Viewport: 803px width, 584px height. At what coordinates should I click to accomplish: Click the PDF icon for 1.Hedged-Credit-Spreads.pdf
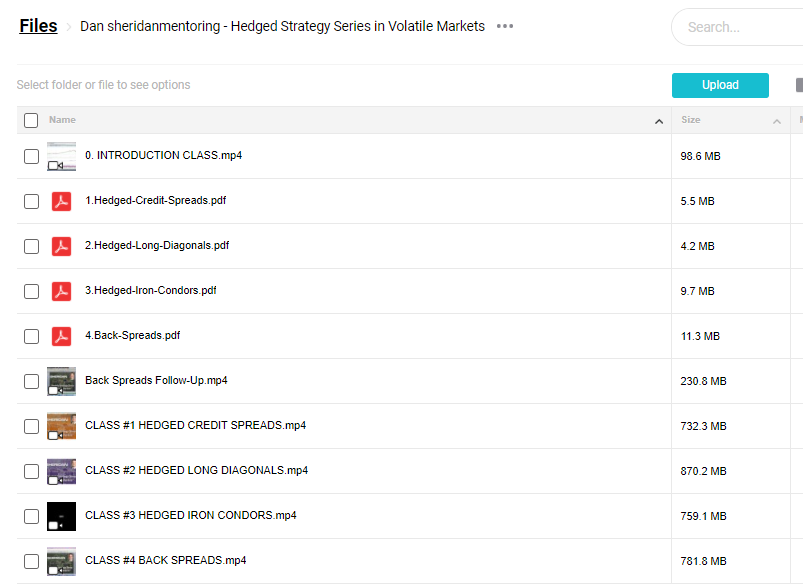(61, 201)
